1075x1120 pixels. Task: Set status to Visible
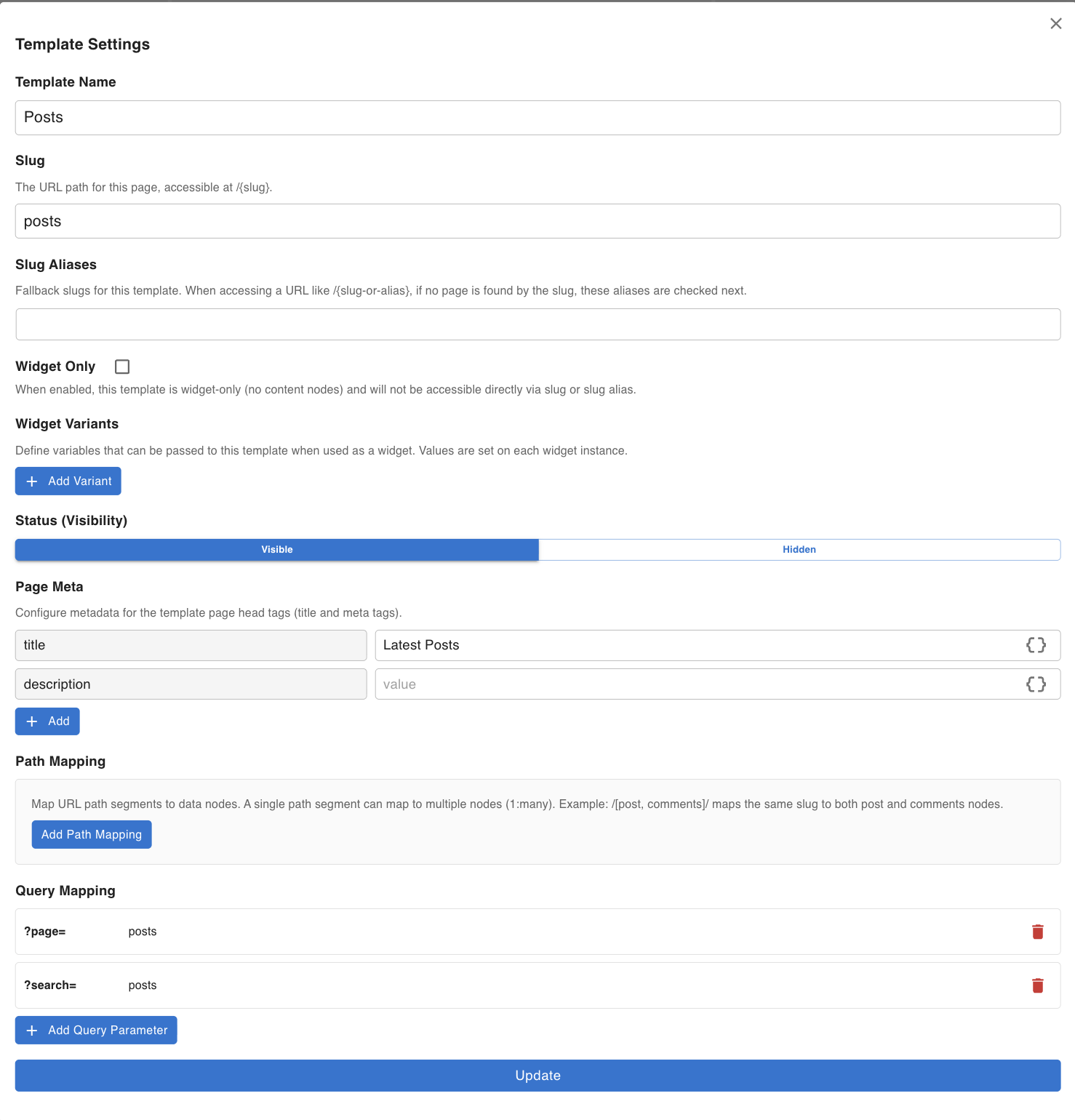(x=277, y=550)
